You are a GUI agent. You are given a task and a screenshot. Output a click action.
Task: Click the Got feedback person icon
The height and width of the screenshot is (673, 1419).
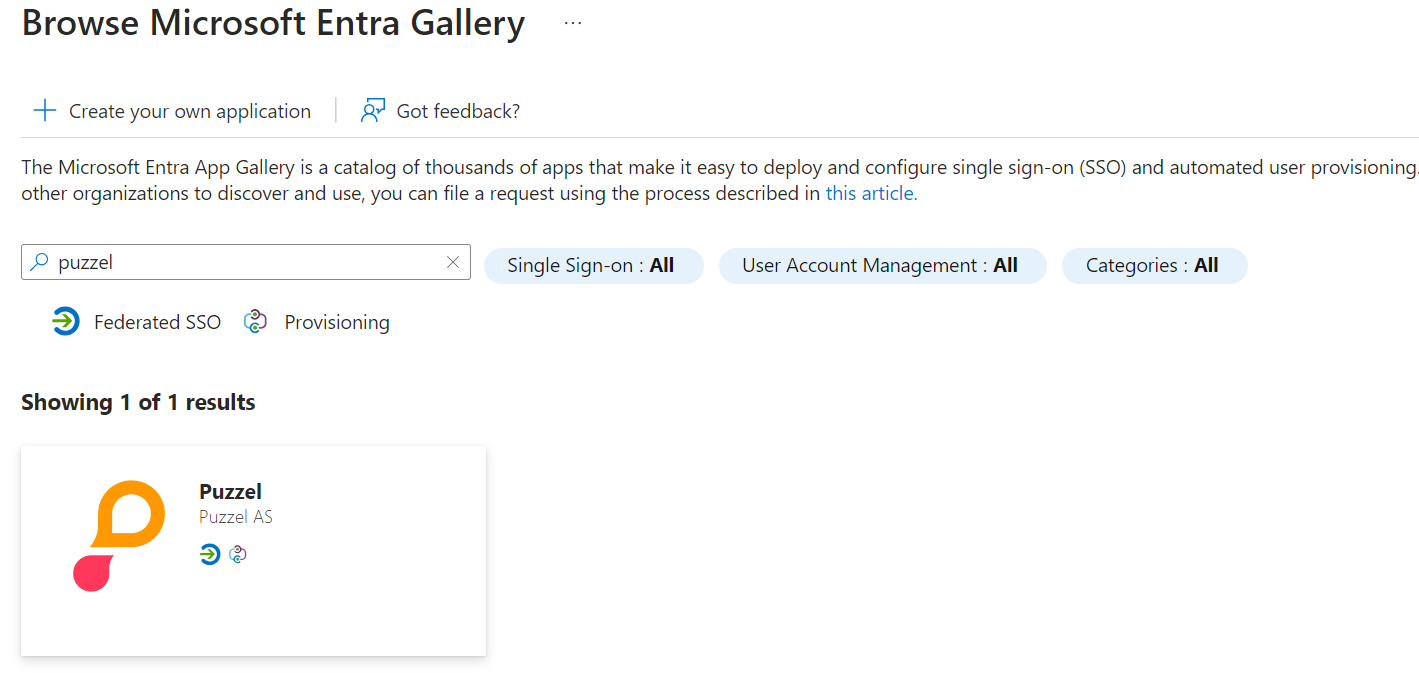click(373, 111)
